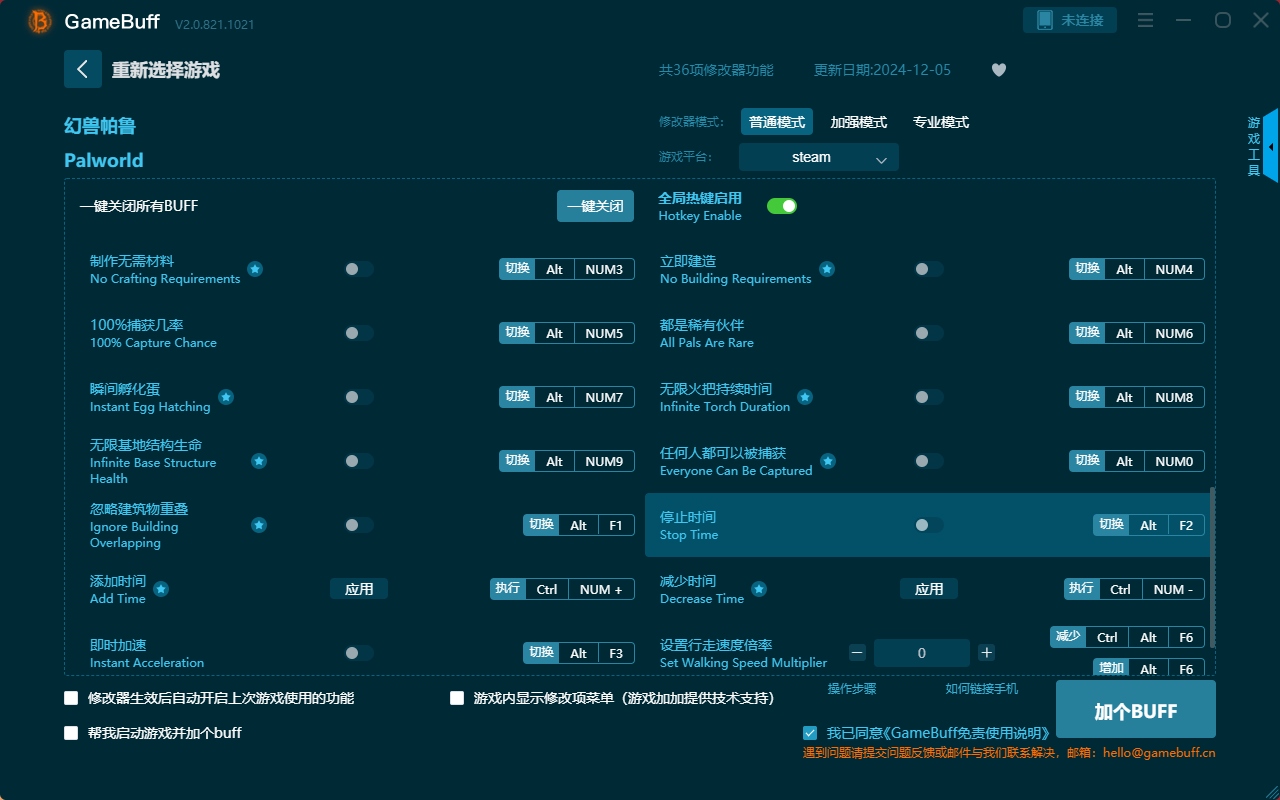1280x800 pixels.
Task: Enable the global hotkey toggle
Action: pos(782,205)
